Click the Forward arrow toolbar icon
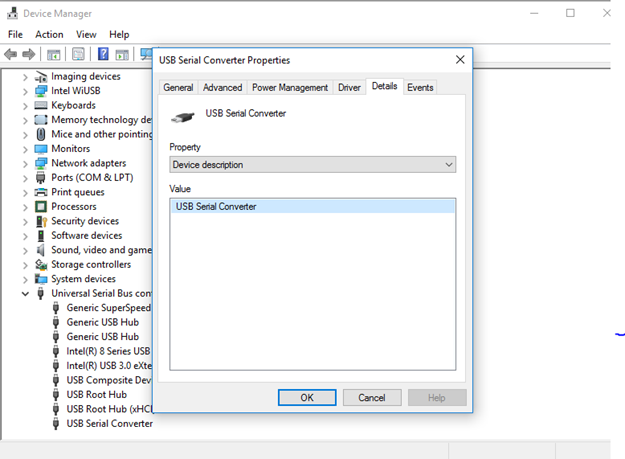The height and width of the screenshot is (459, 625). pos(30,54)
